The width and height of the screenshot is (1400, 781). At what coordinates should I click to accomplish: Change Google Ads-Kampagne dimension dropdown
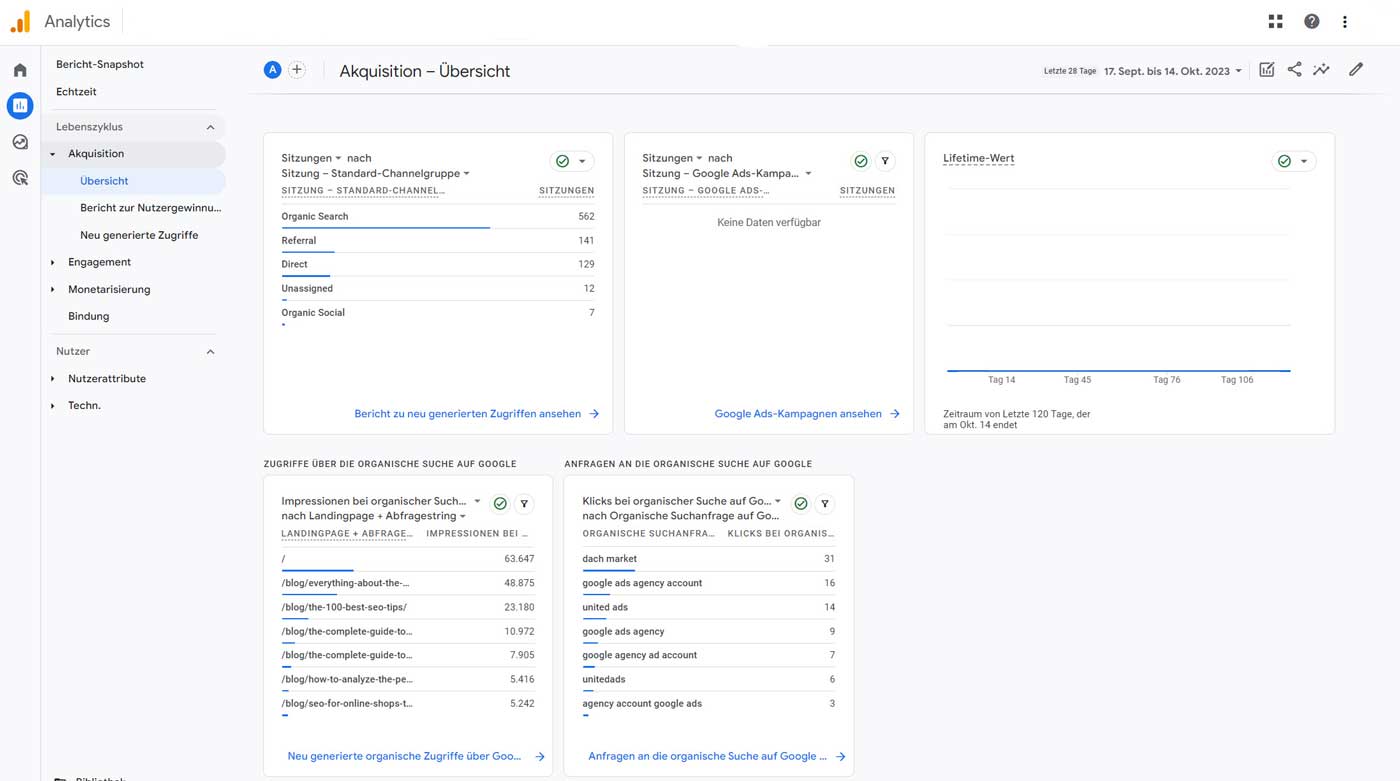click(727, 173)
